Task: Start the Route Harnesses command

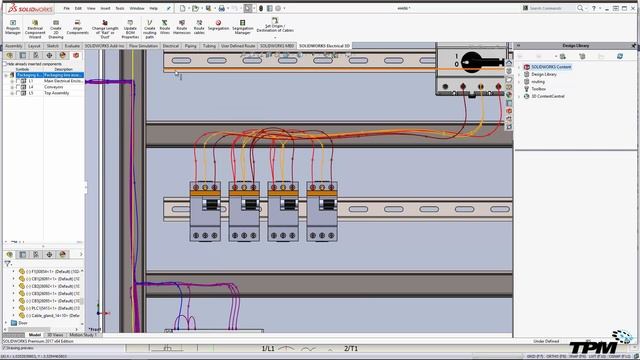Action: (182, 27)
